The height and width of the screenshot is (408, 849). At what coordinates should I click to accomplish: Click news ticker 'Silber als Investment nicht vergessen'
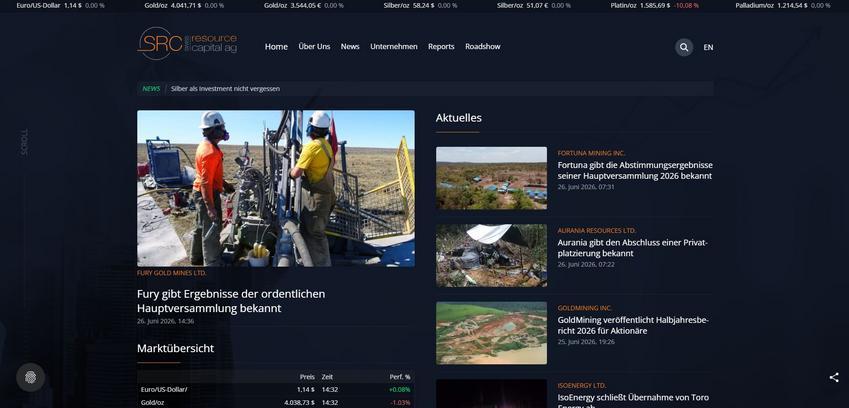click(225, 89)
